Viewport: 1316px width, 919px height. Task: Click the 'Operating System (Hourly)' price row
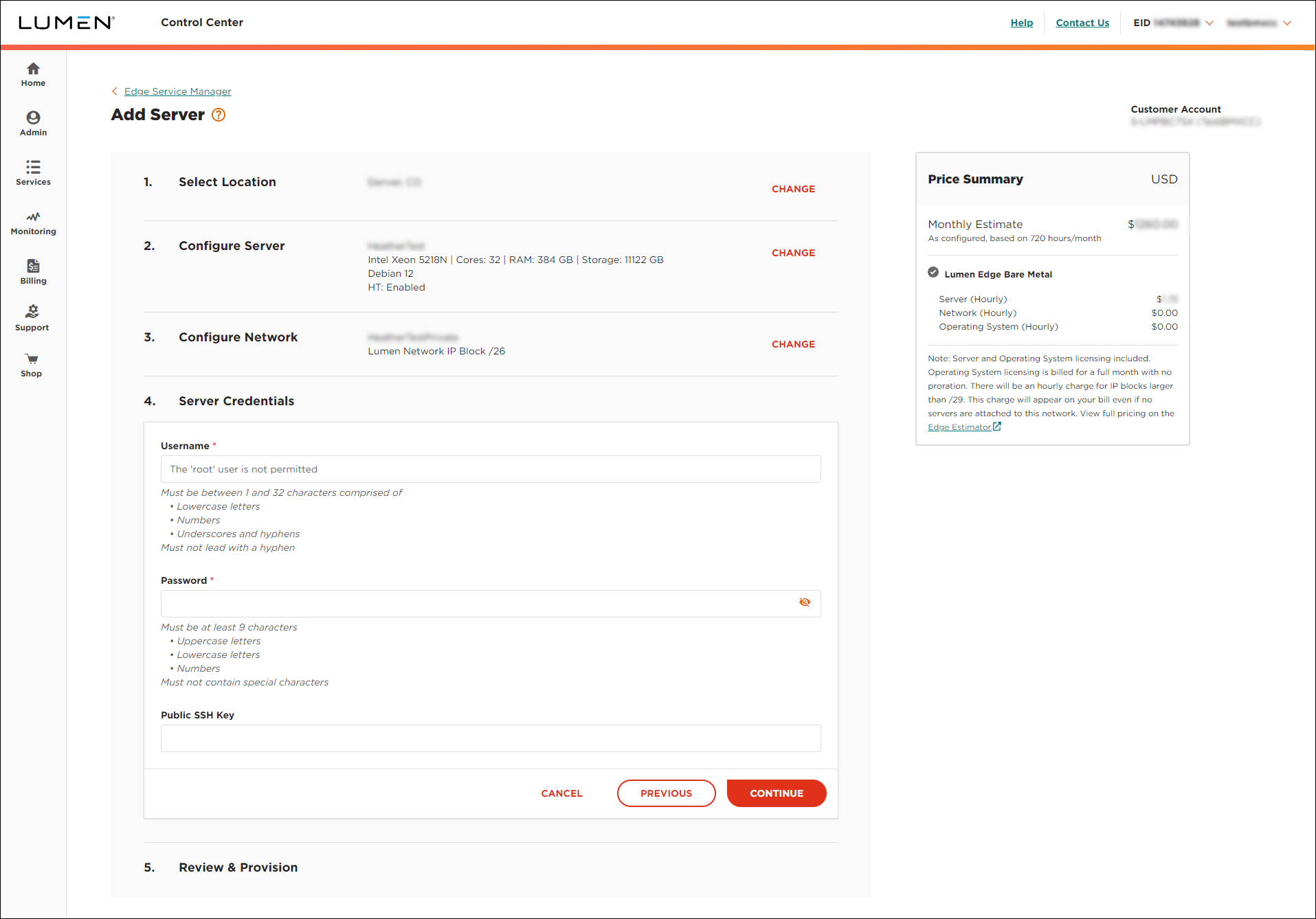coord(1058,327)
